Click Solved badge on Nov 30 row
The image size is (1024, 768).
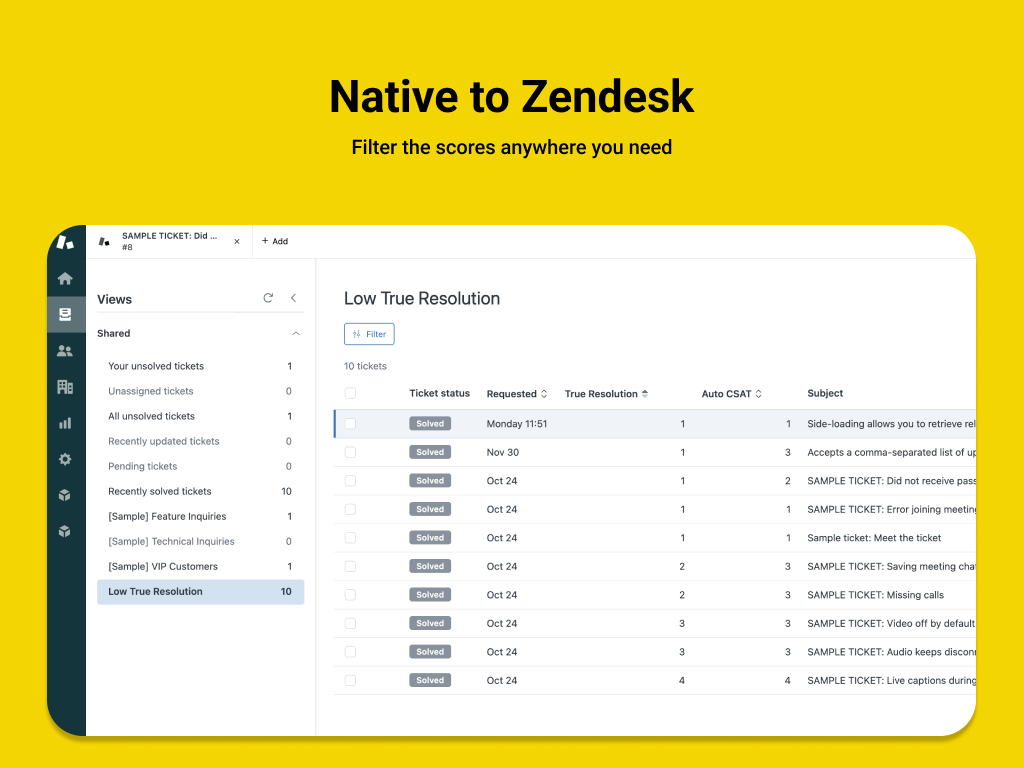coord(430,452)
